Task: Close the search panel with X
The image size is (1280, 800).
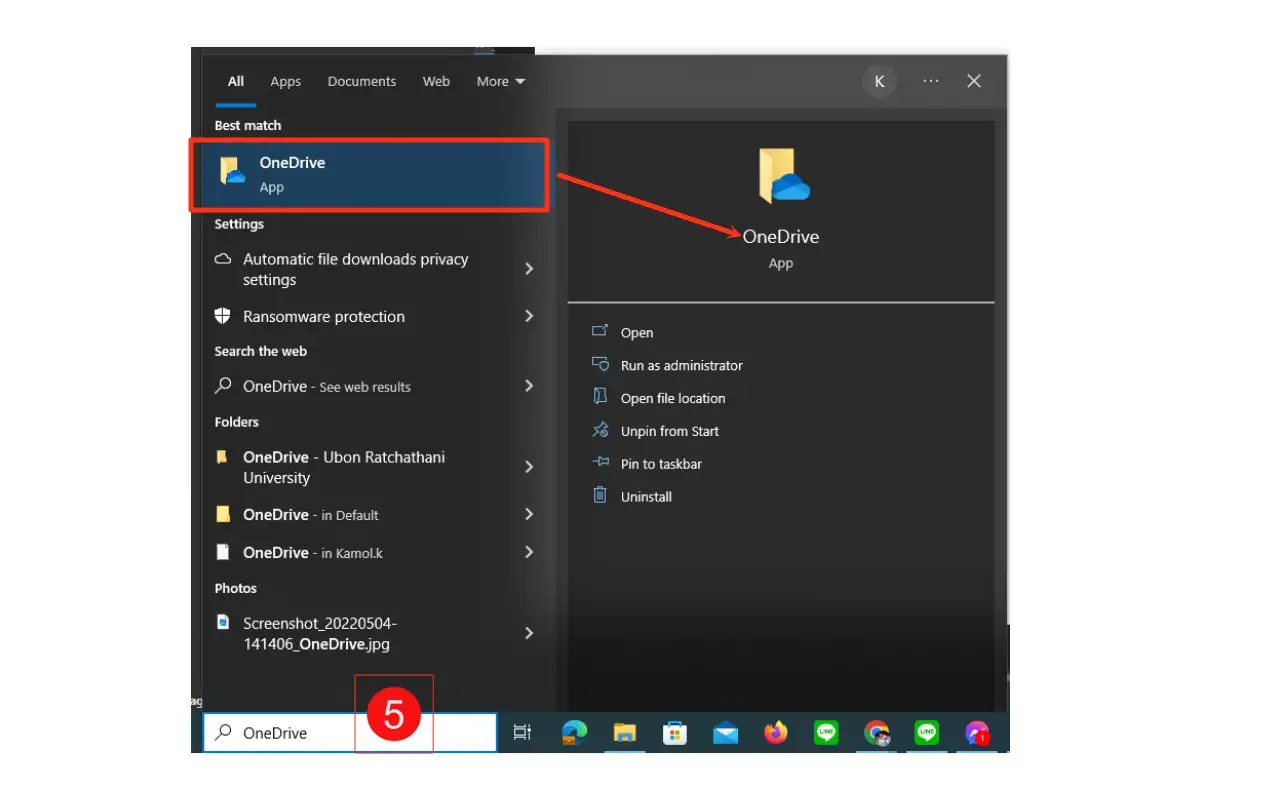Action: (974, 81)
